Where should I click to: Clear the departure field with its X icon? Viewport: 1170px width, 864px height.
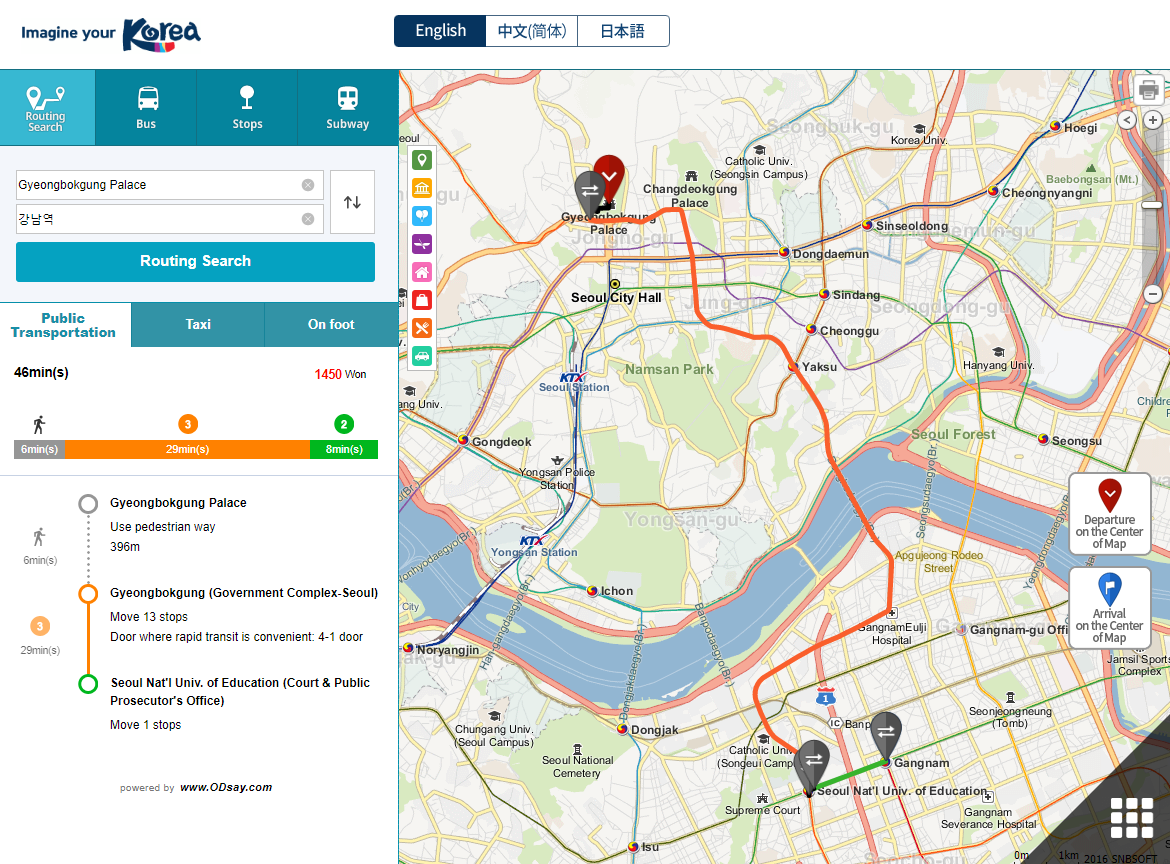point(307,185)
